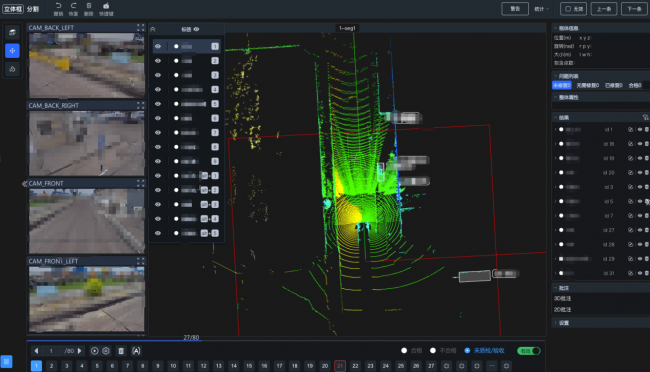The width and height of the screenshot is (650, 372).
Task: Open 3D批注 annotation entry
Action: point(563,299)
